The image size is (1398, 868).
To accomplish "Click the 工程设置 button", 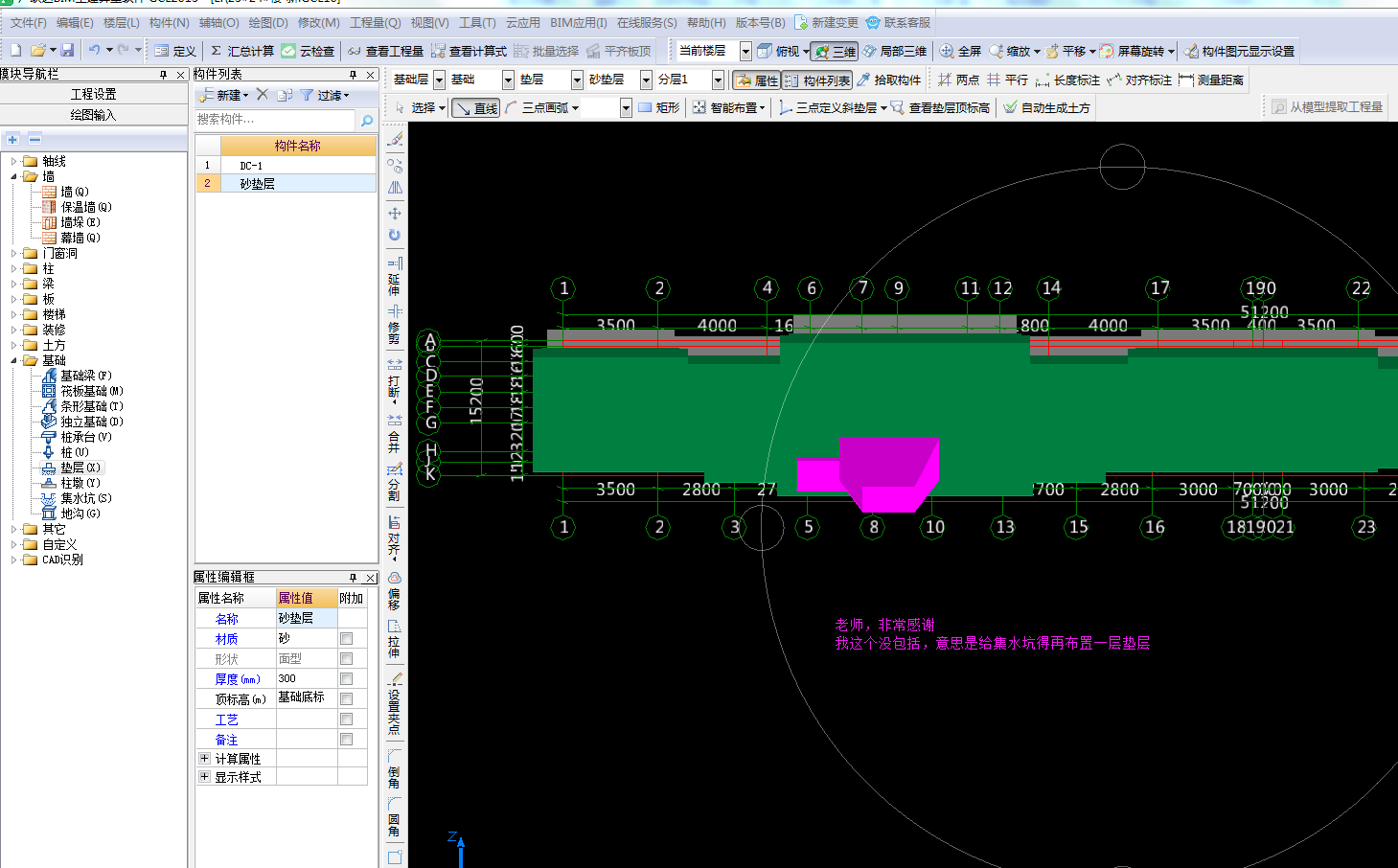I will pyautogui.click(x=94, y=94).
